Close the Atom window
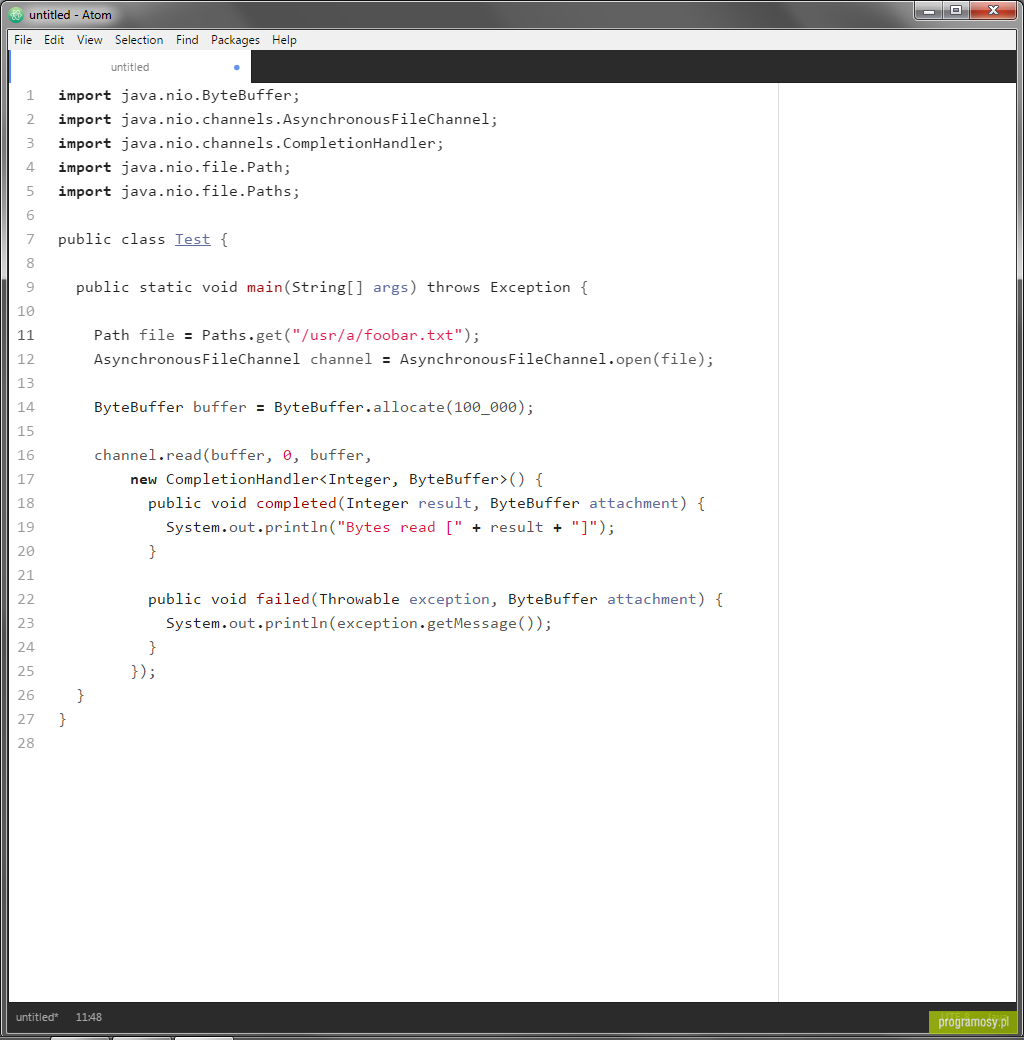Image resolution: width=1024 pixels, height=1040 pixels. tap(993, 11)
